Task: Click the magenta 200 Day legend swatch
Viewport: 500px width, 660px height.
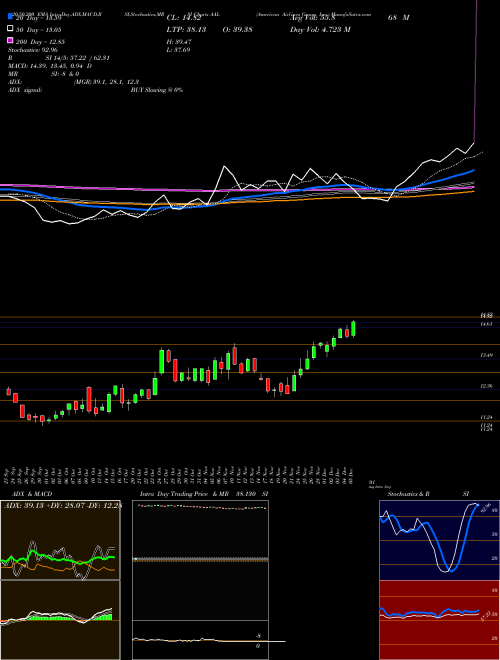Action: coord(10,40)
